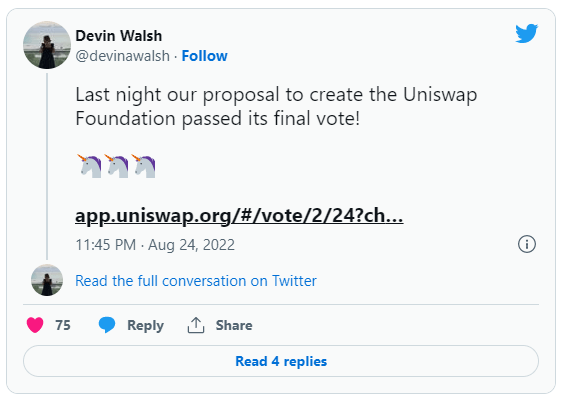Click the blue reply bubble icon
Image resolution: width=562 pixels, height=402 pixels.
(x=107, y=325)
